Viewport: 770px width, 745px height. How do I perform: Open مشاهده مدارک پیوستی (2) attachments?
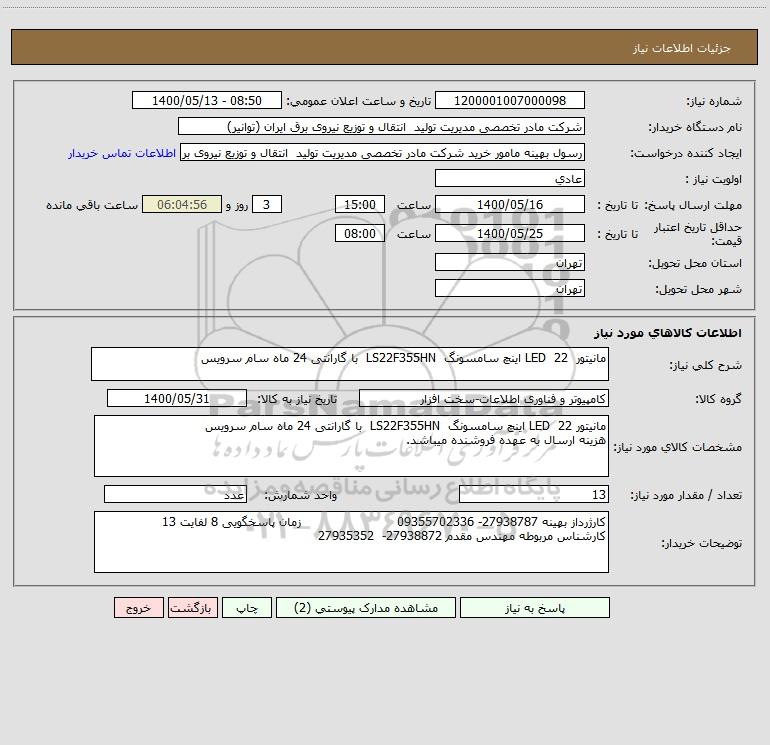pyautogui.click(x=366, y=608)
